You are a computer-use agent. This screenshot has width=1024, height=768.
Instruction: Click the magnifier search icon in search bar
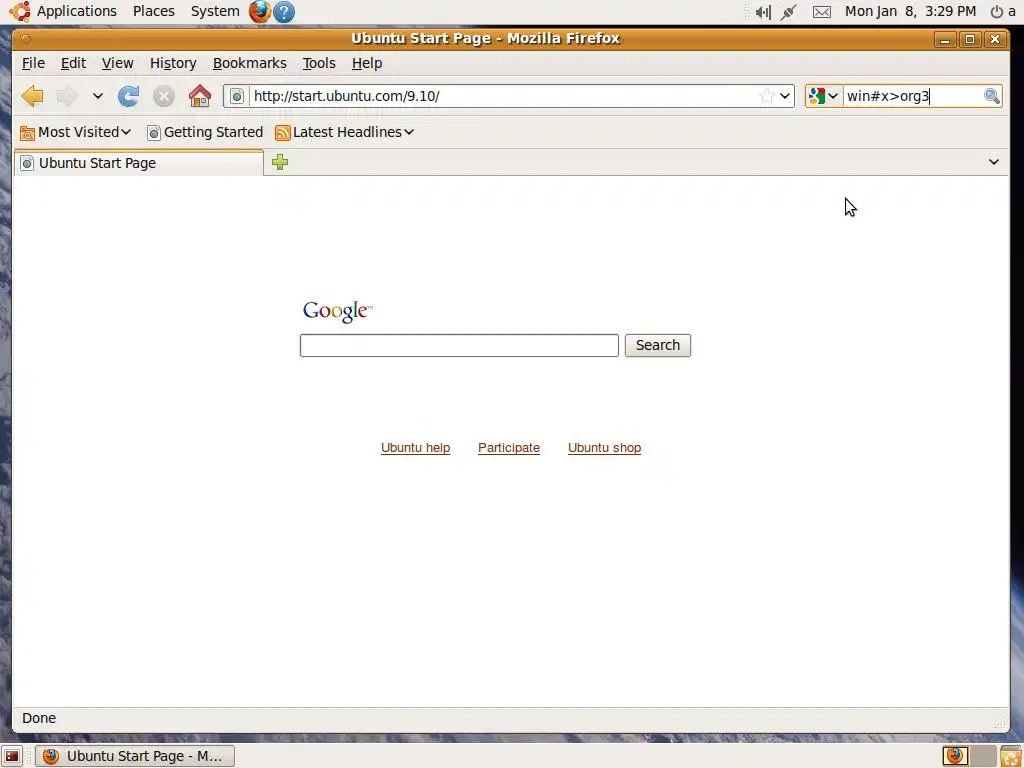click(991, 96)
